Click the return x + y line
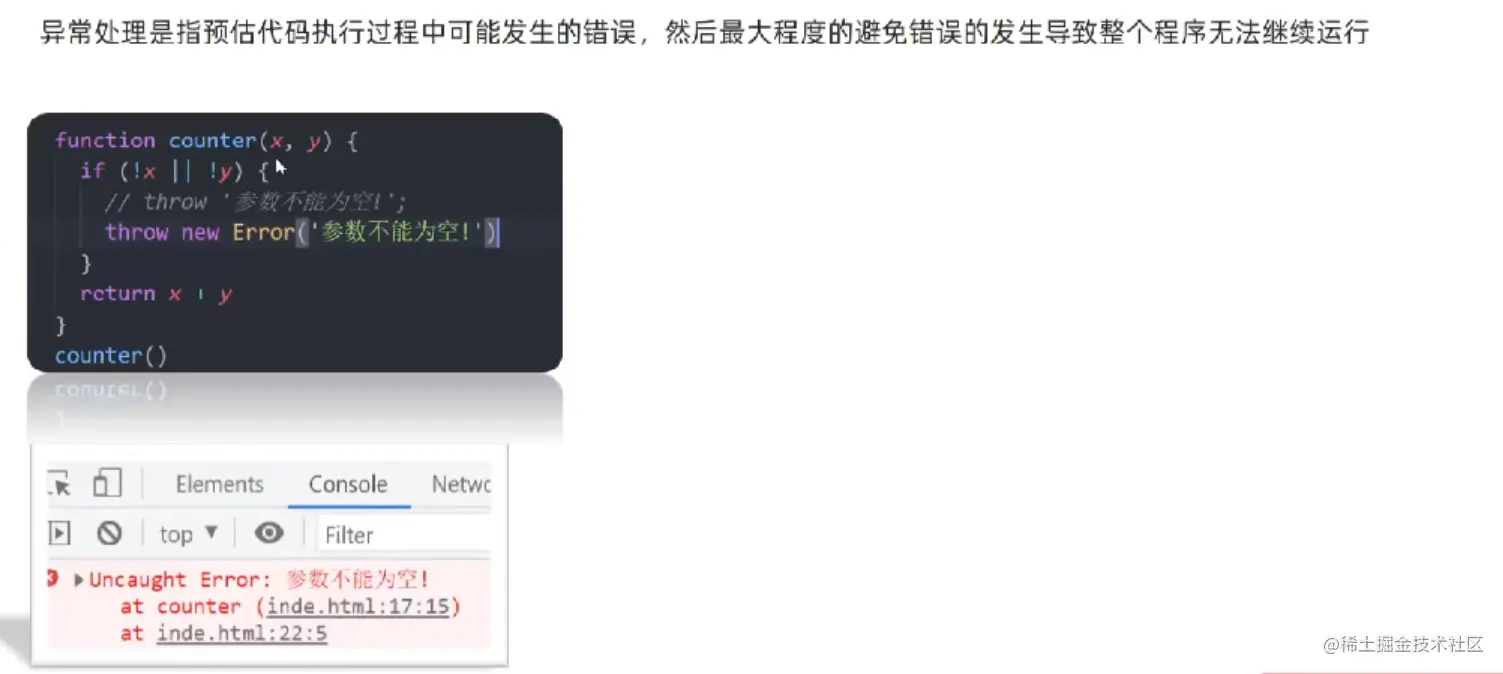The height and width of the screenshot is (674, 1503). (x=156, y=294)
